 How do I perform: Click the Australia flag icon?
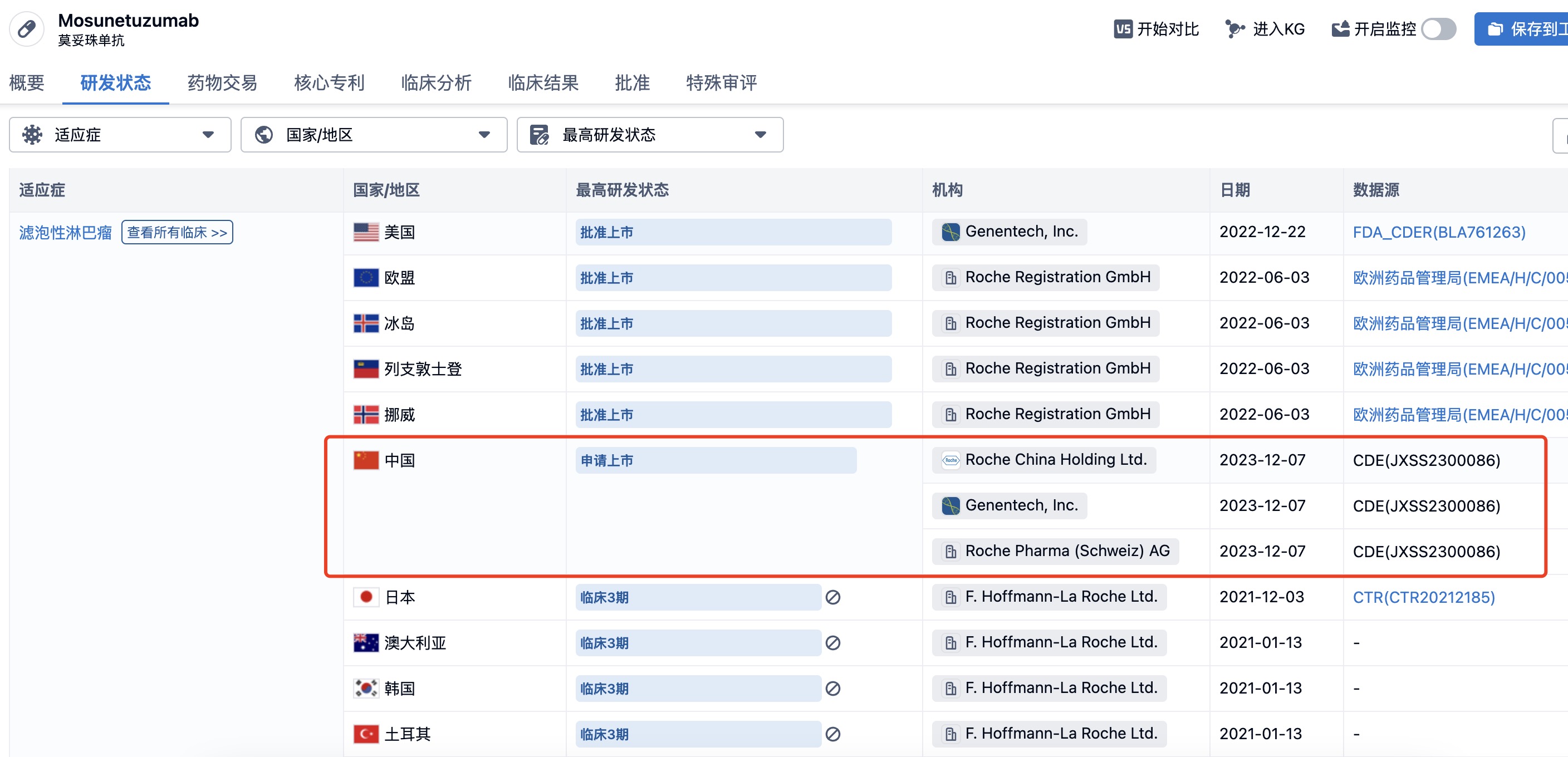366,642
